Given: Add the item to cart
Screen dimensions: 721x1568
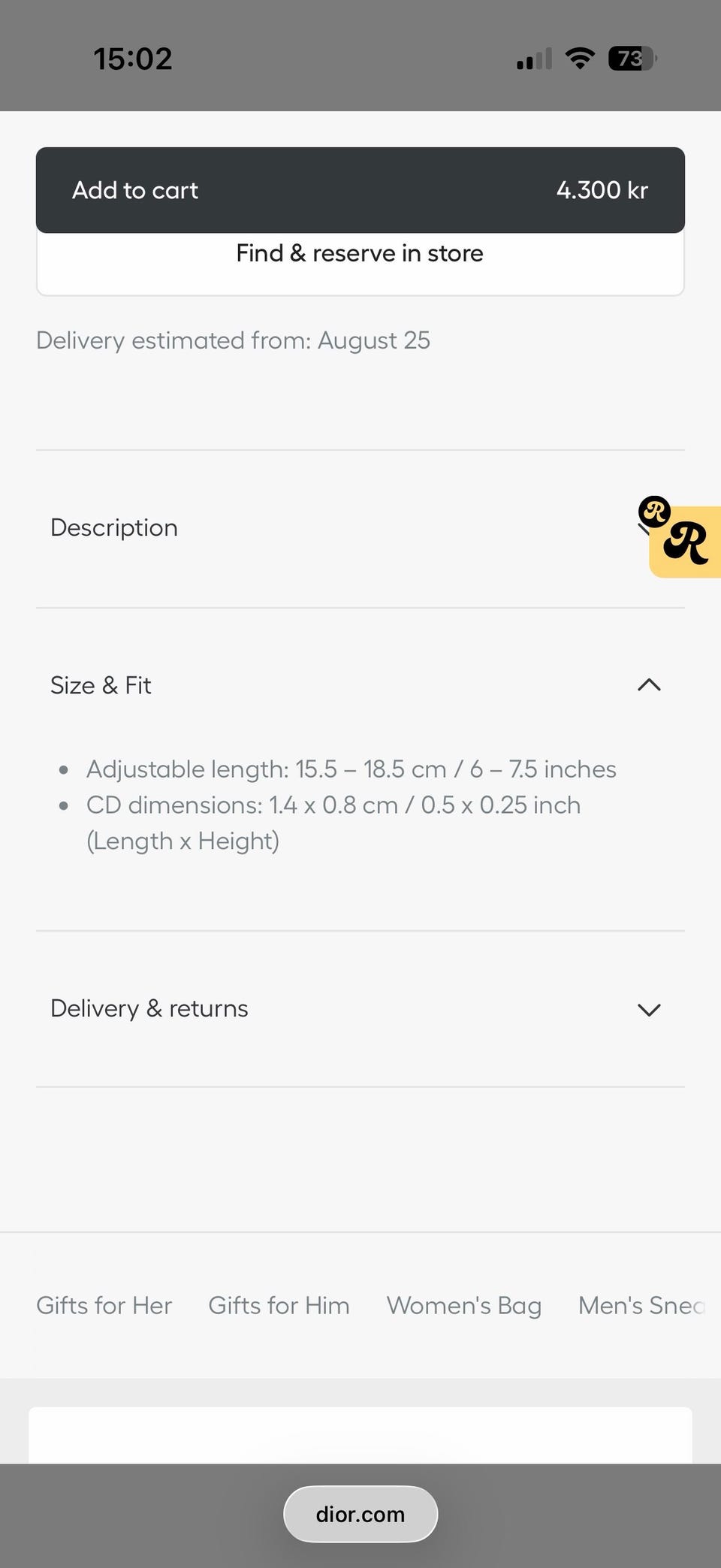Looking at the screenshot, I should pyautogui.click(x=360, y=190).
